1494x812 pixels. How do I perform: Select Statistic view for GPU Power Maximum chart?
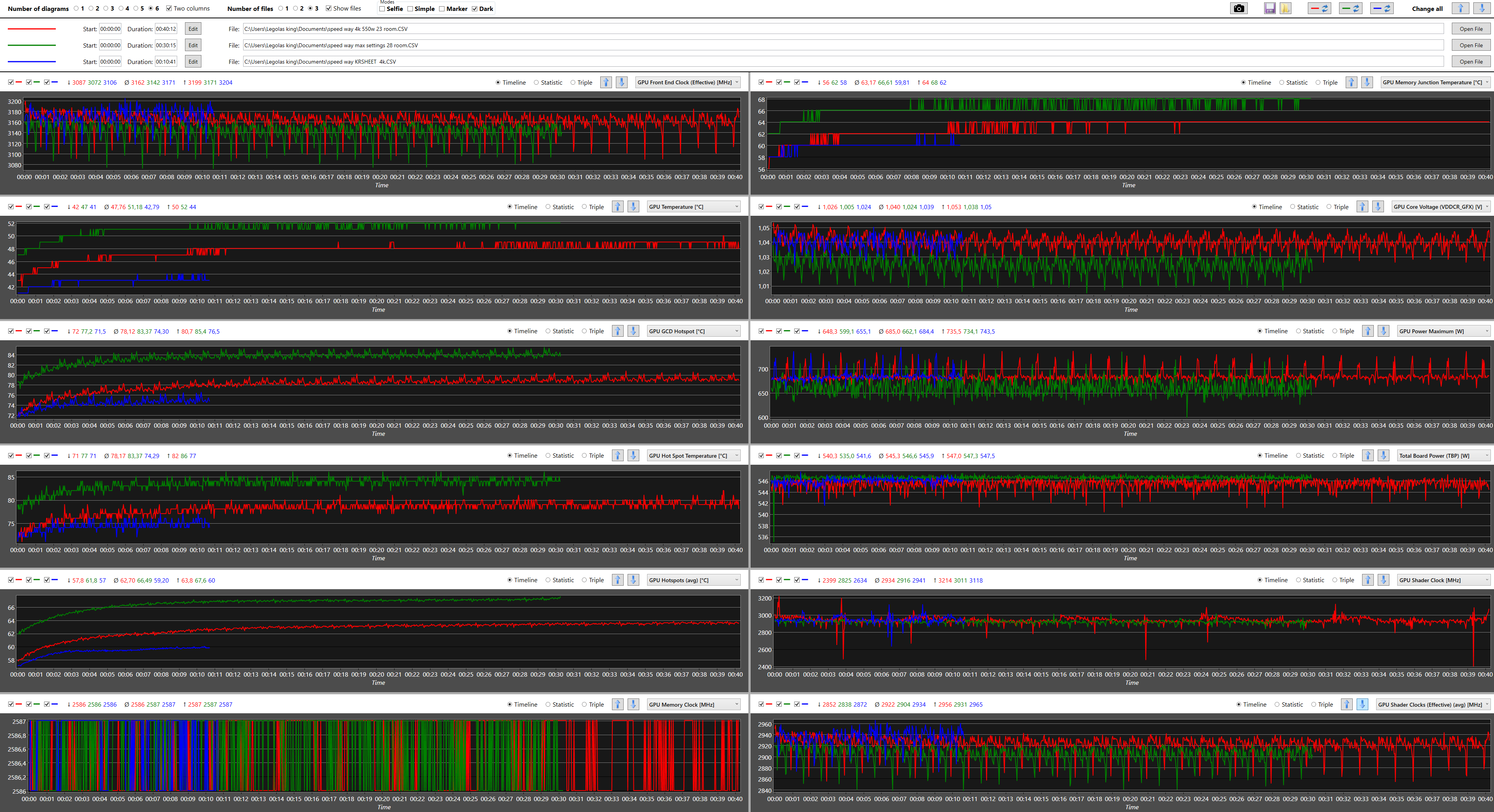click(x=1298, y=331)
